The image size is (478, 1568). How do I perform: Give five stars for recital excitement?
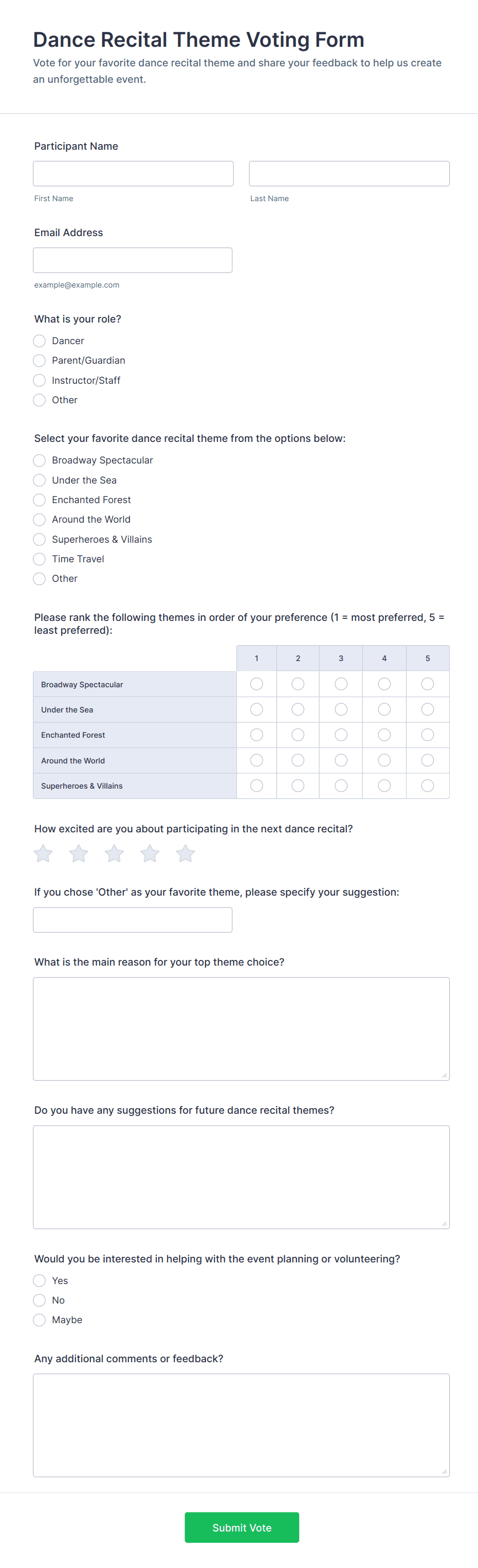click(186, 854)
